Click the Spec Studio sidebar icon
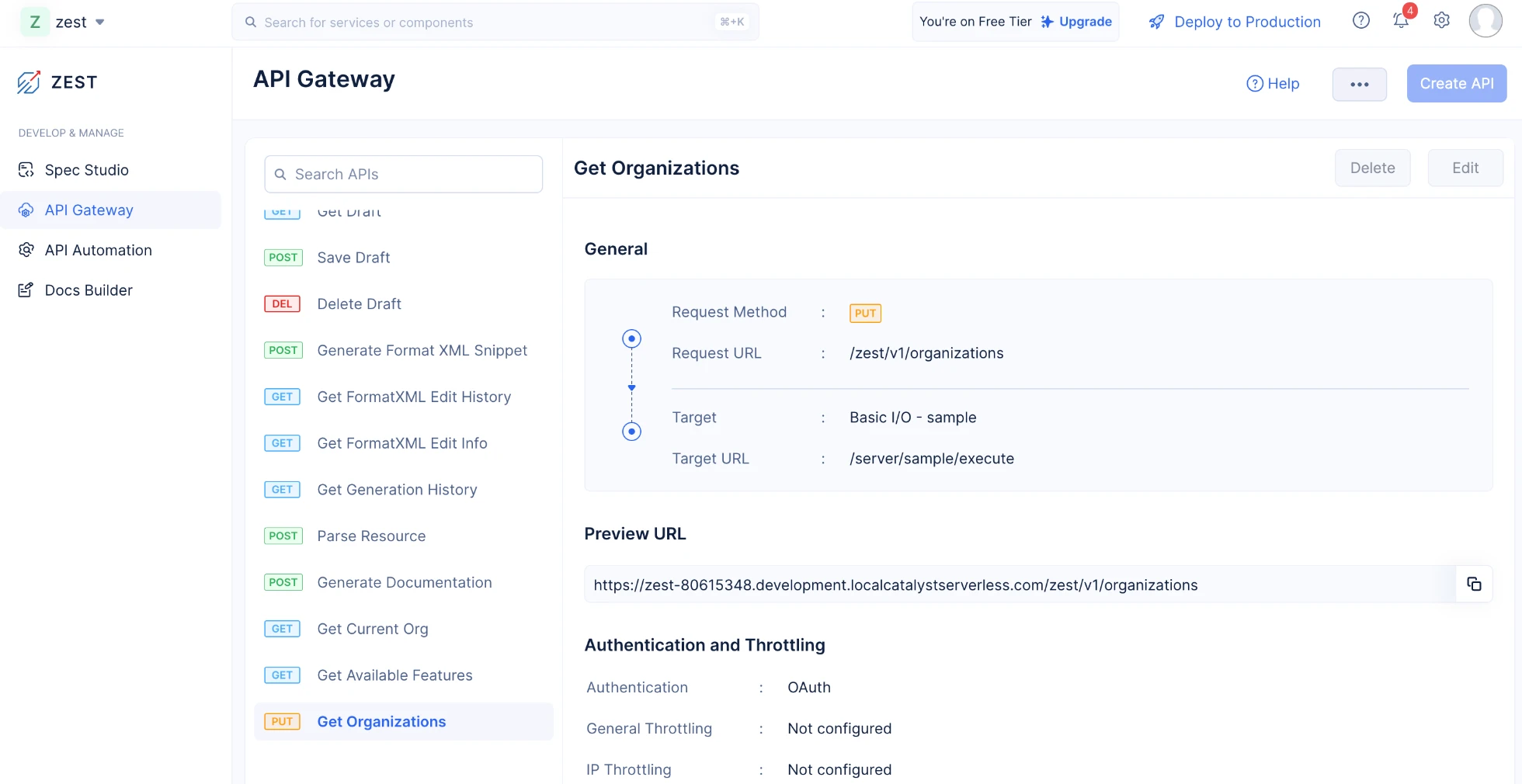The image size is (1522, 784). click(26, 170)
